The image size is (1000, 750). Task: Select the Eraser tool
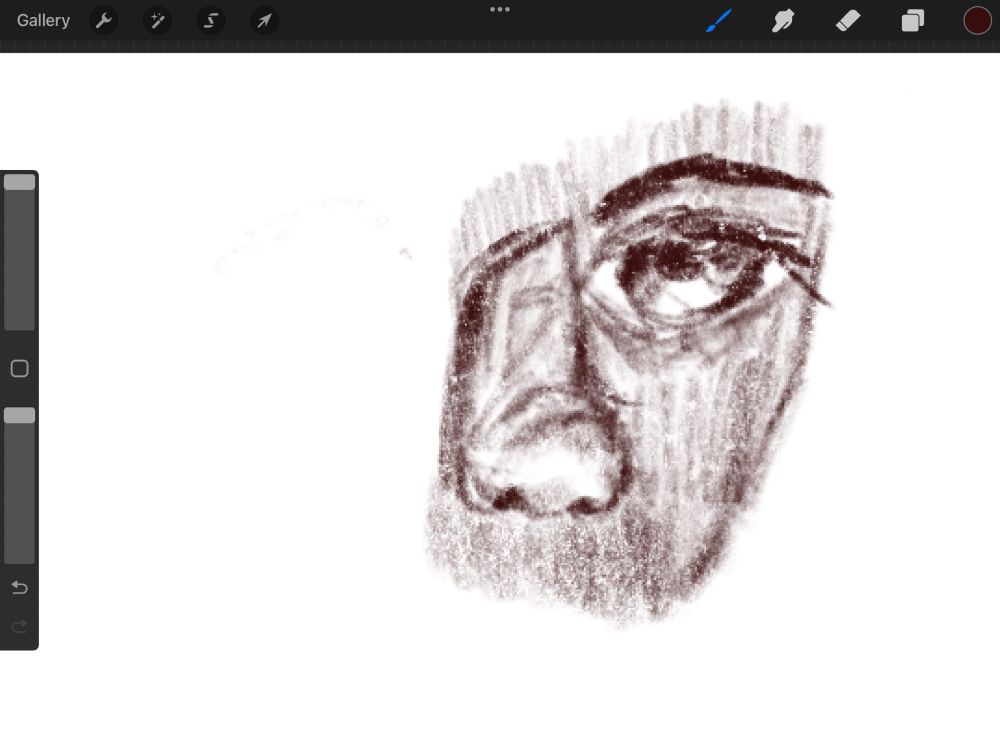click(x=848, y=20)
